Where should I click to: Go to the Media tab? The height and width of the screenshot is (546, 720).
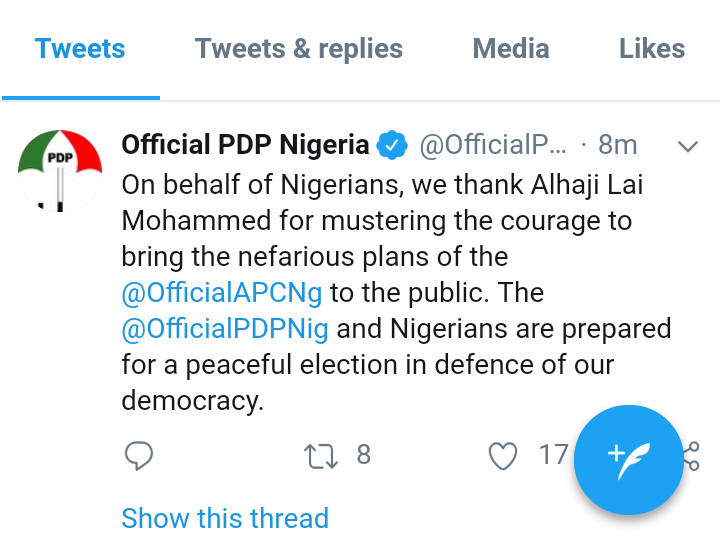click(511, 49)
